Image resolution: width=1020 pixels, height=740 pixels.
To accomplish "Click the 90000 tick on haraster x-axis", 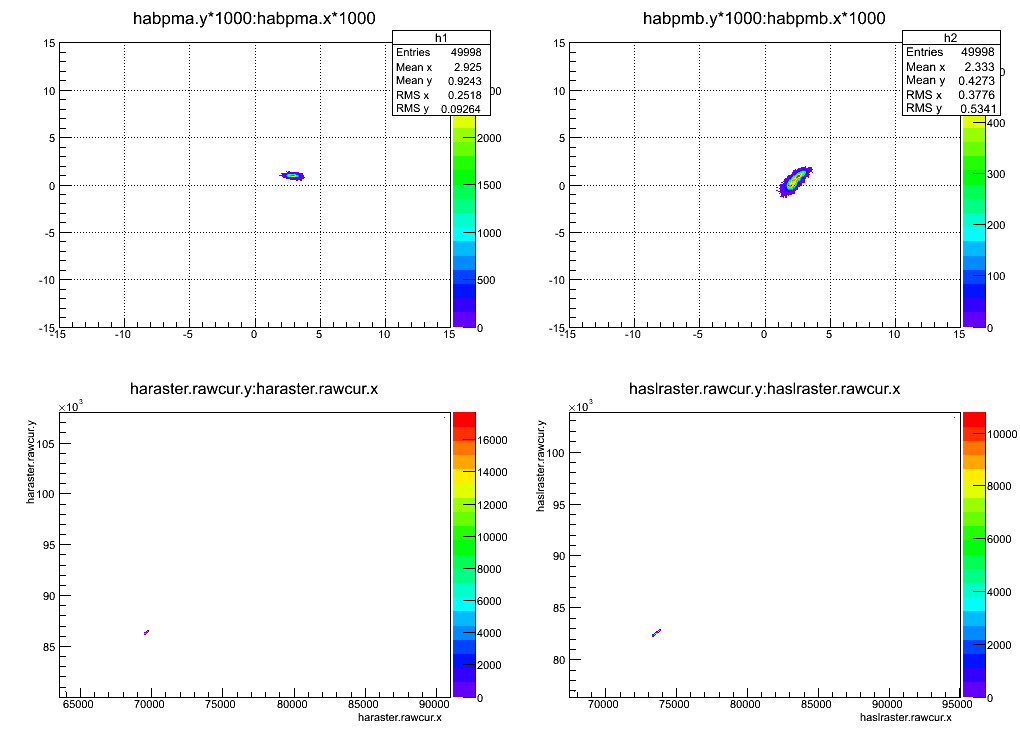I will coord(435,704).
